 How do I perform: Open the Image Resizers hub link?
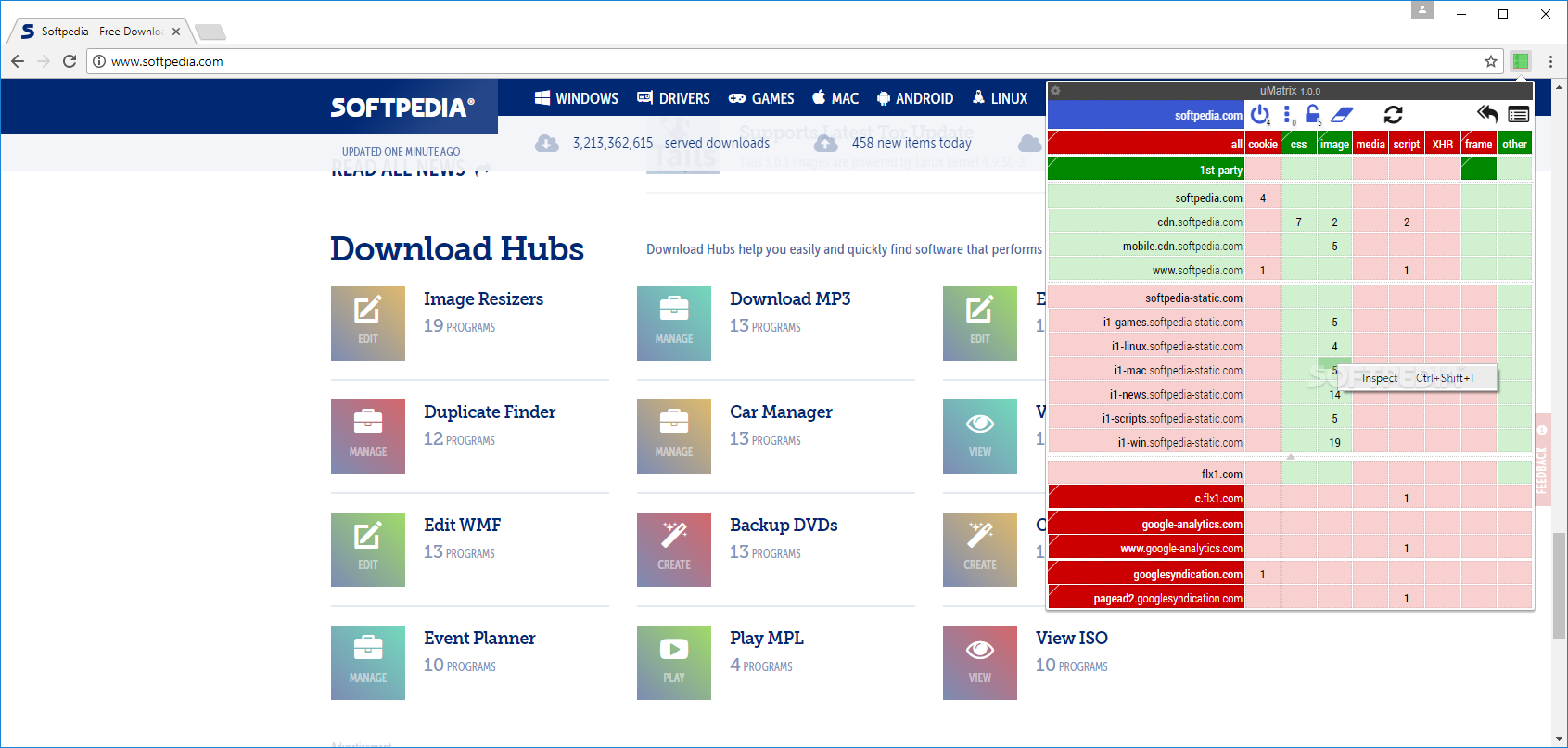pos(483,298)
